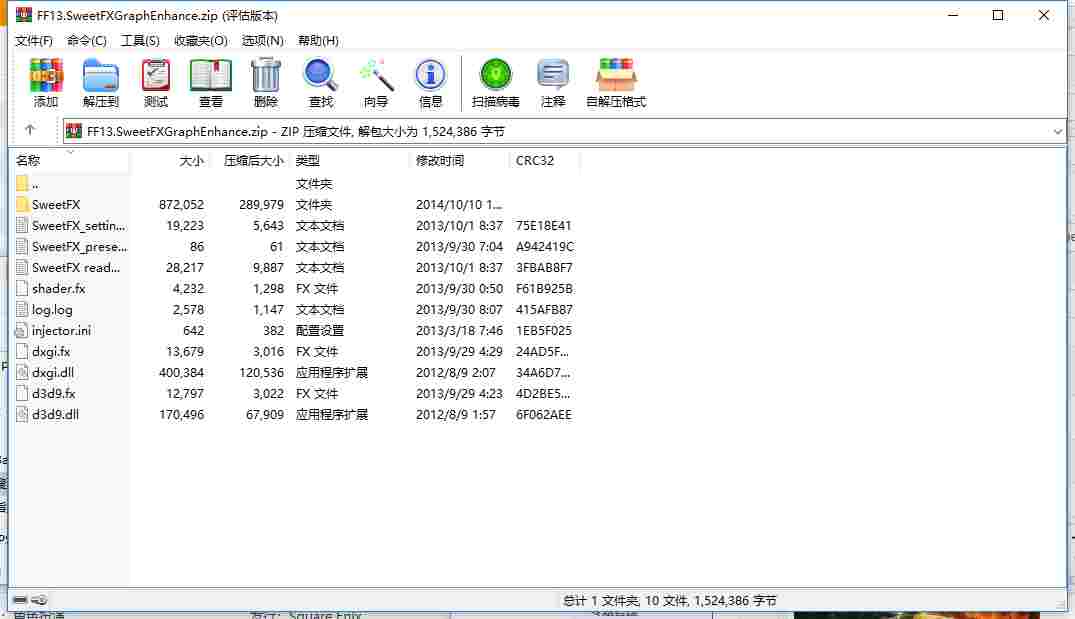Click the Extract To (解压到) icon

click(101, 75)
